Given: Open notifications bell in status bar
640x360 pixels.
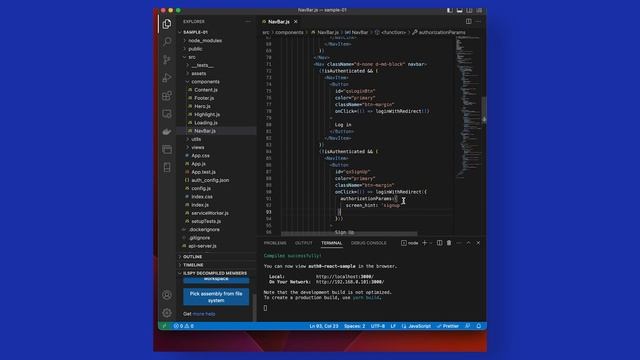Looking at the screenshot, I should (x=479, y=326).
